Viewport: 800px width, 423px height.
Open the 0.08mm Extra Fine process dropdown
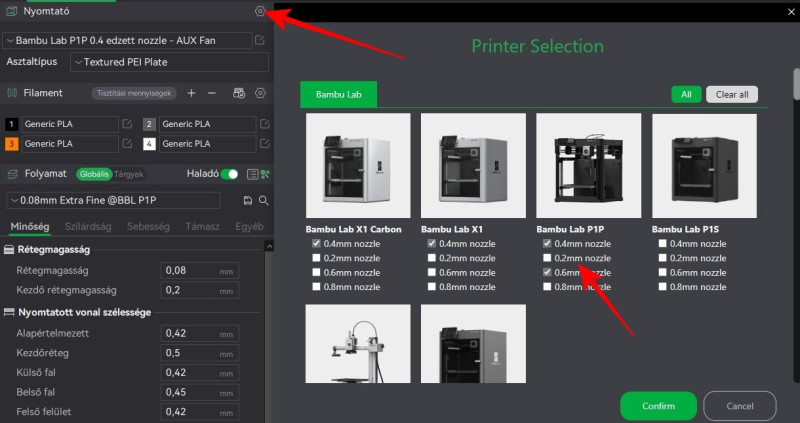(113, 201)
